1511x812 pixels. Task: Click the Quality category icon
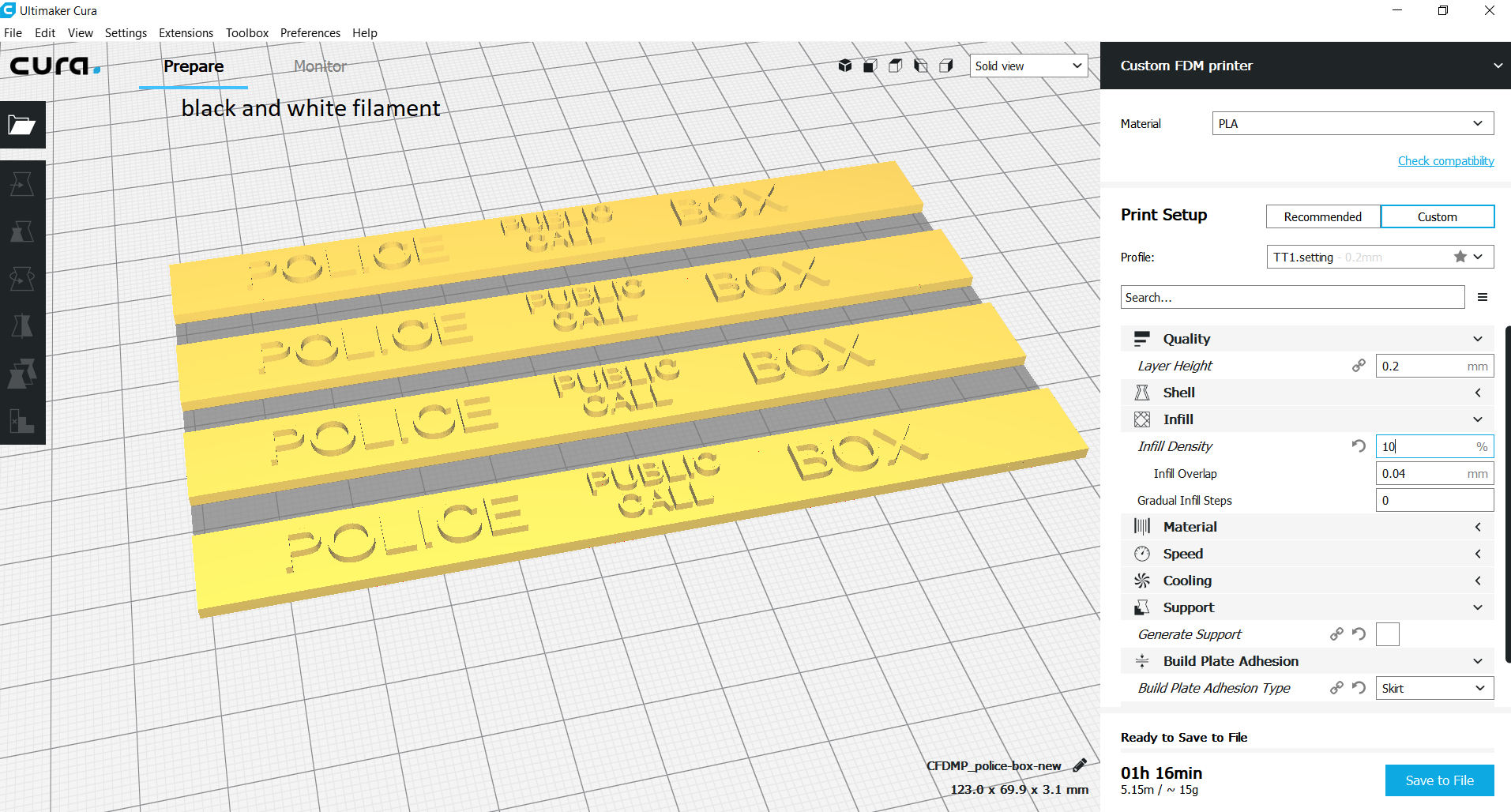[1142, 339]
